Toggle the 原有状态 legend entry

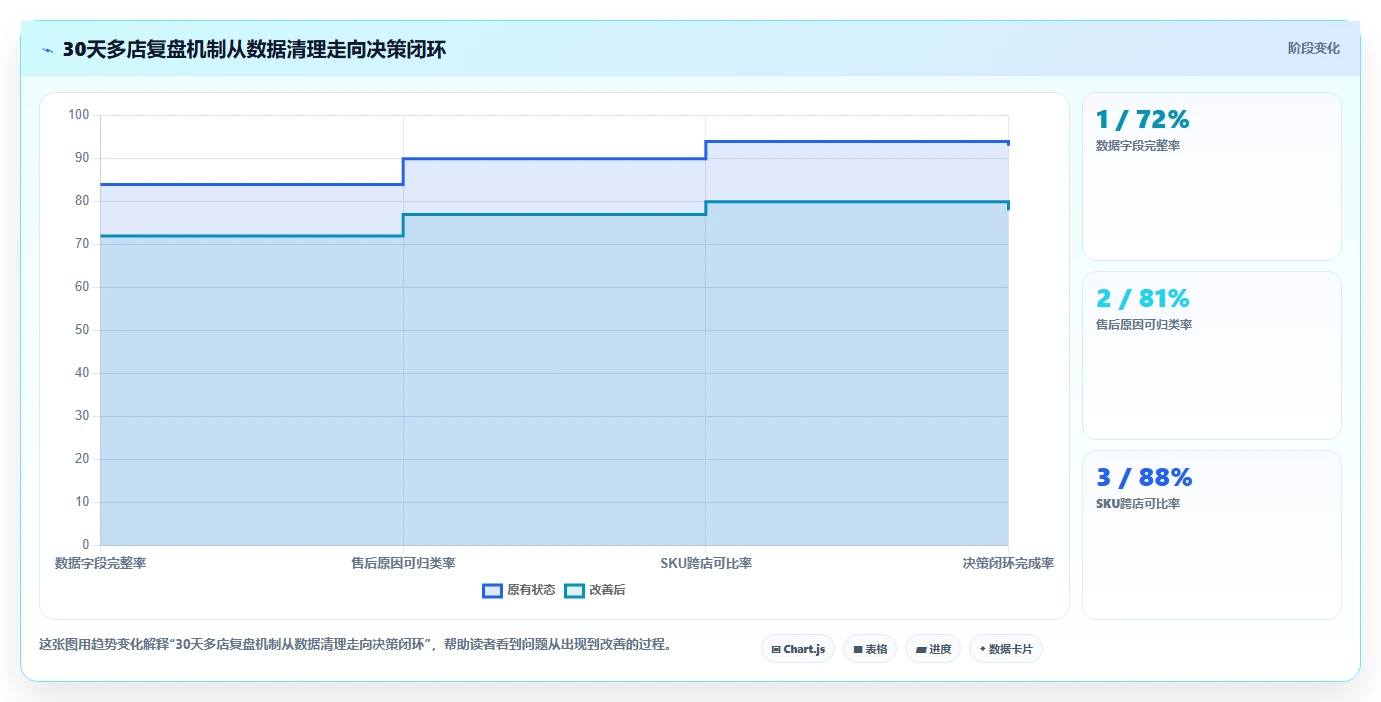tap(519, 590)
